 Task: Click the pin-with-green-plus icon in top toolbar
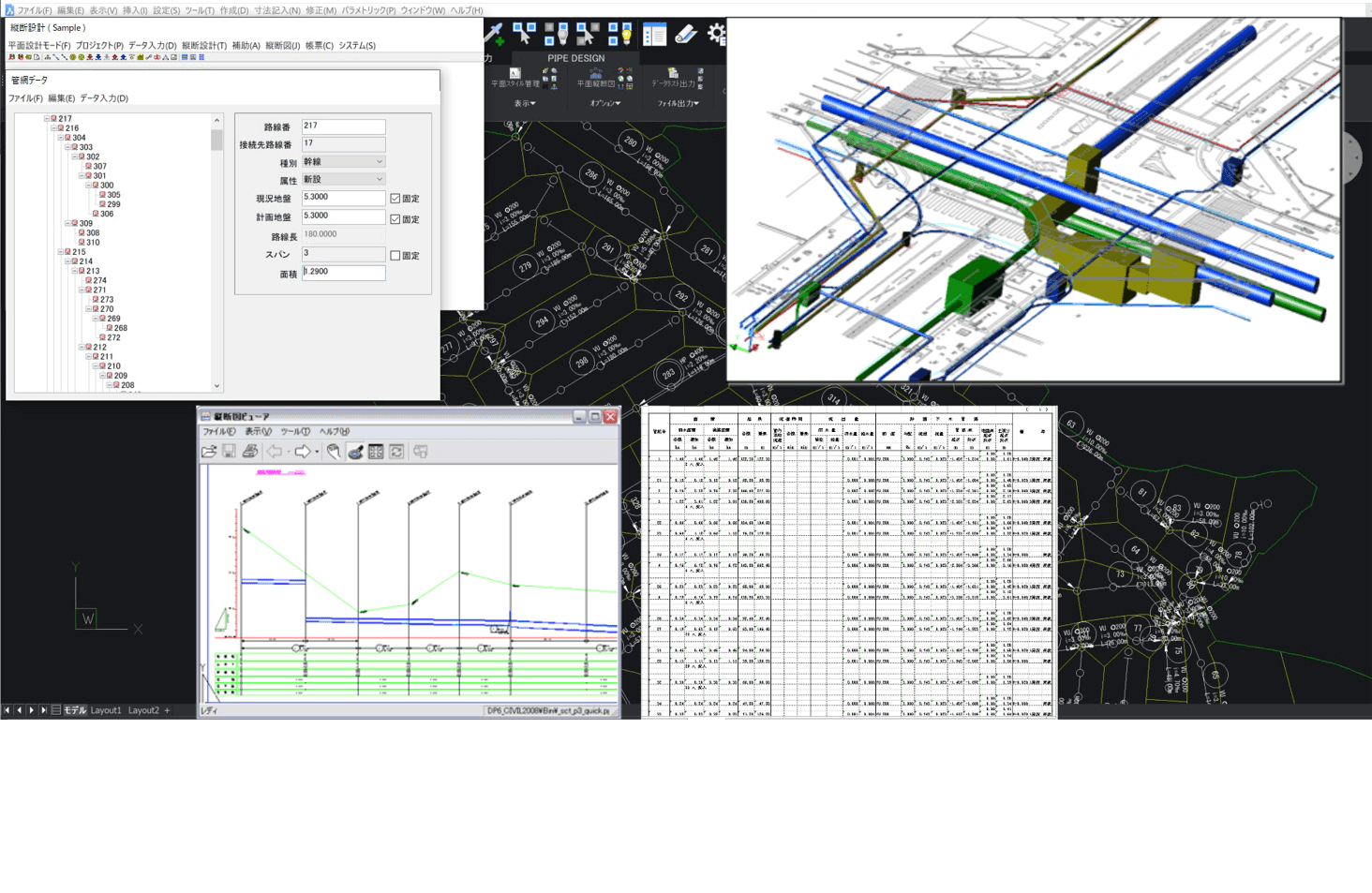pyautogui.click(x=495, y=35)
